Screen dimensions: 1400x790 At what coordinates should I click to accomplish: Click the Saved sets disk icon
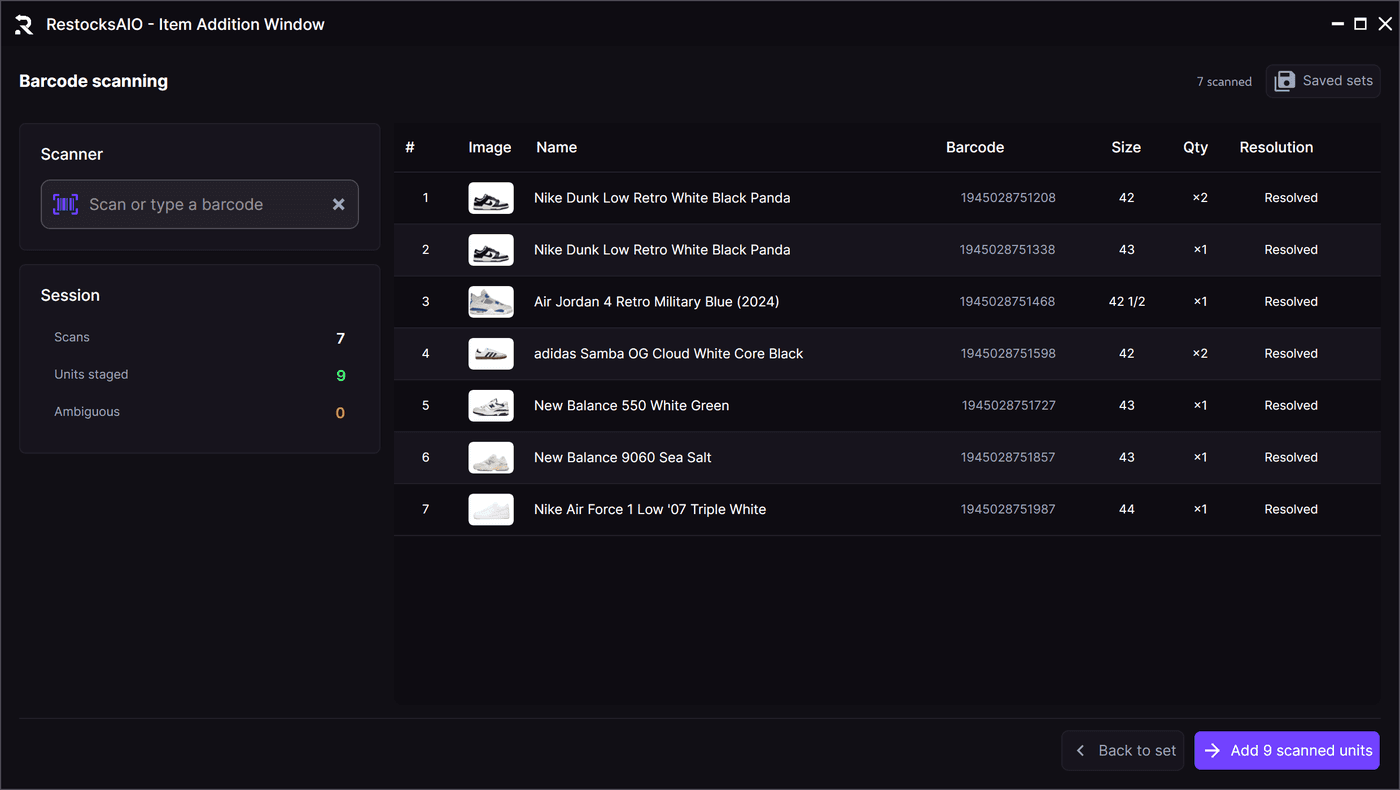(1285, 81)
